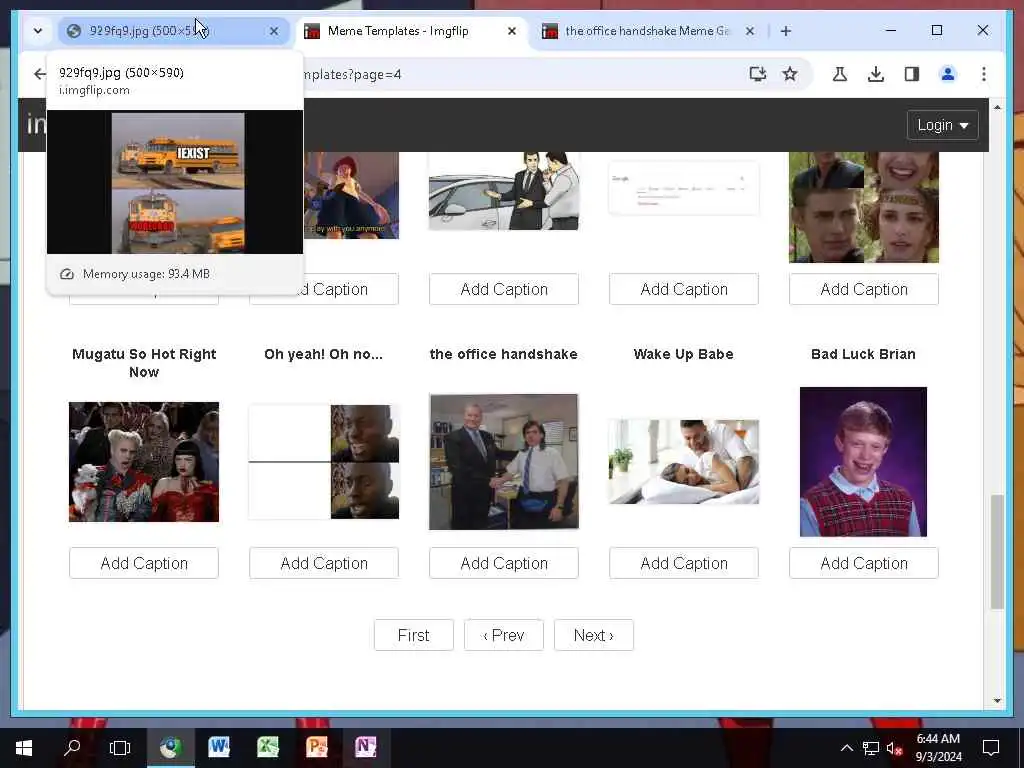
Task: Add Caption for Oh yeah! Oh no...
Action: coord(323,563)
